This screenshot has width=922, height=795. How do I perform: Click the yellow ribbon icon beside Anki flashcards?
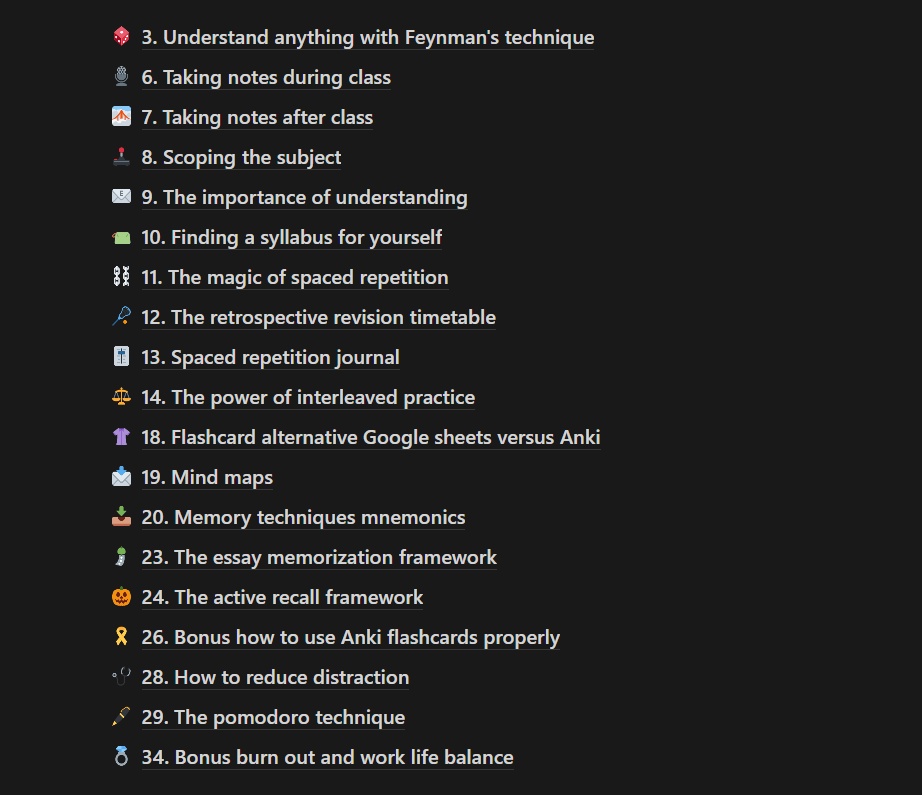tap(121, 636)
